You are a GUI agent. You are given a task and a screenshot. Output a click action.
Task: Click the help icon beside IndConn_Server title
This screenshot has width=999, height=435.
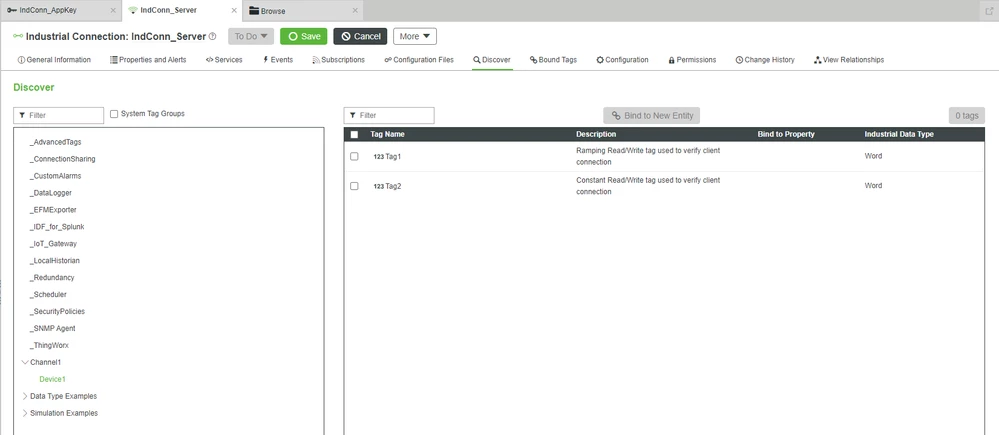pyautogui.click(x=213, y=36)
